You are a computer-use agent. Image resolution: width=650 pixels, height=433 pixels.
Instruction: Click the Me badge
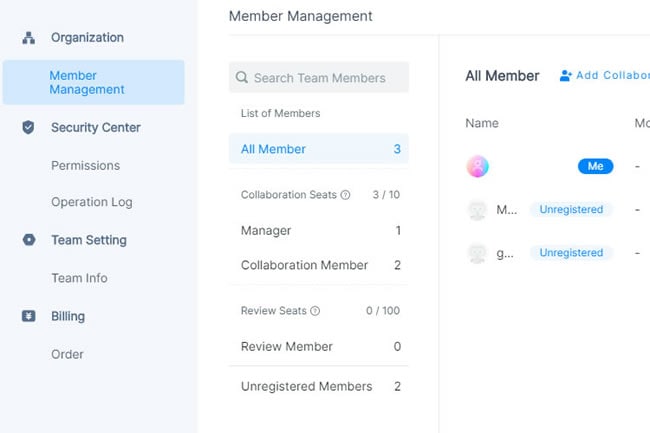595,166
